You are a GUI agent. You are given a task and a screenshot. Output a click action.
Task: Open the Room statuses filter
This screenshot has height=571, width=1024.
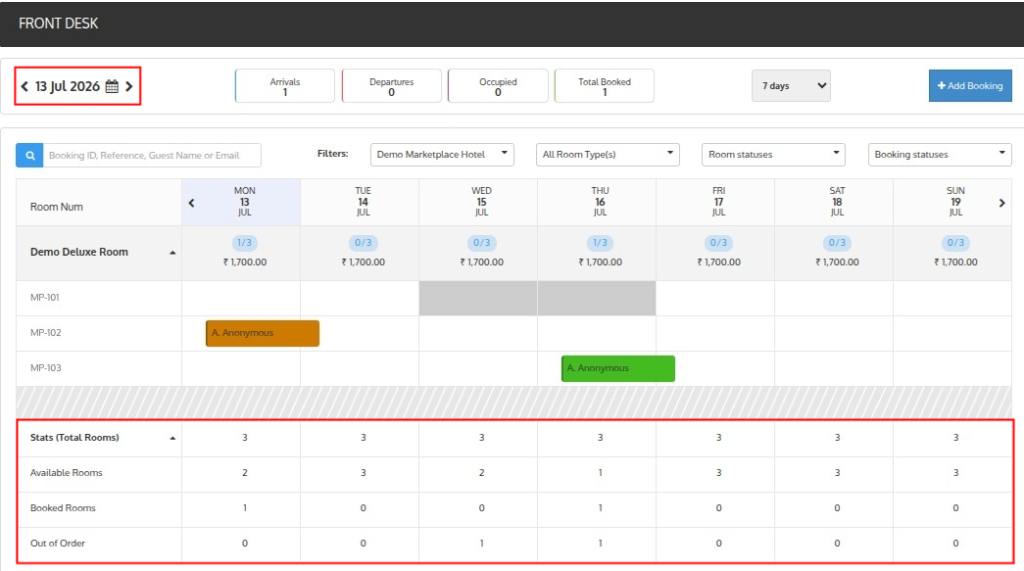(774, 155)
